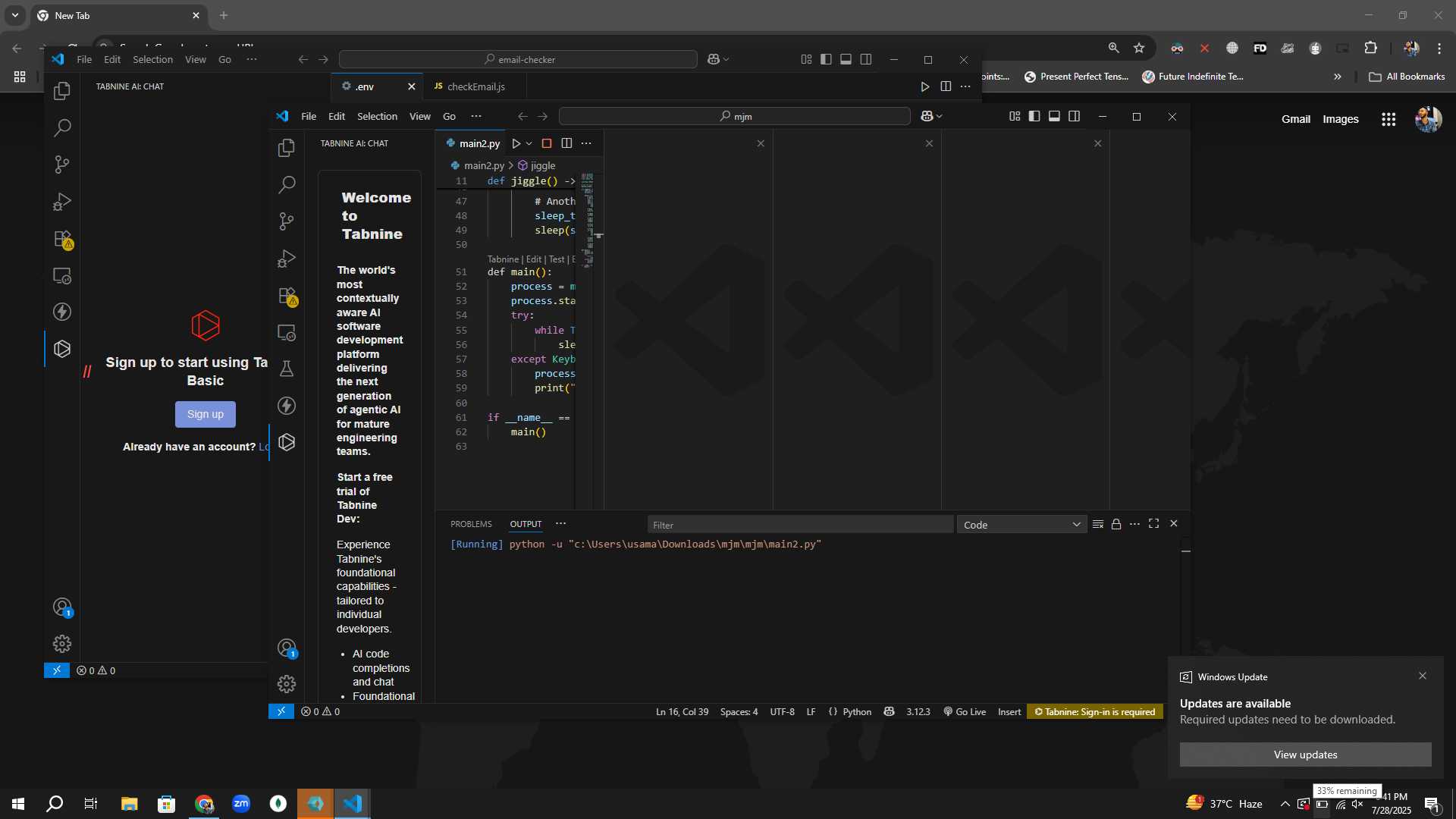Switch to checkEmail.js tab
1456x819 pixels.
(x=475, y=86)
